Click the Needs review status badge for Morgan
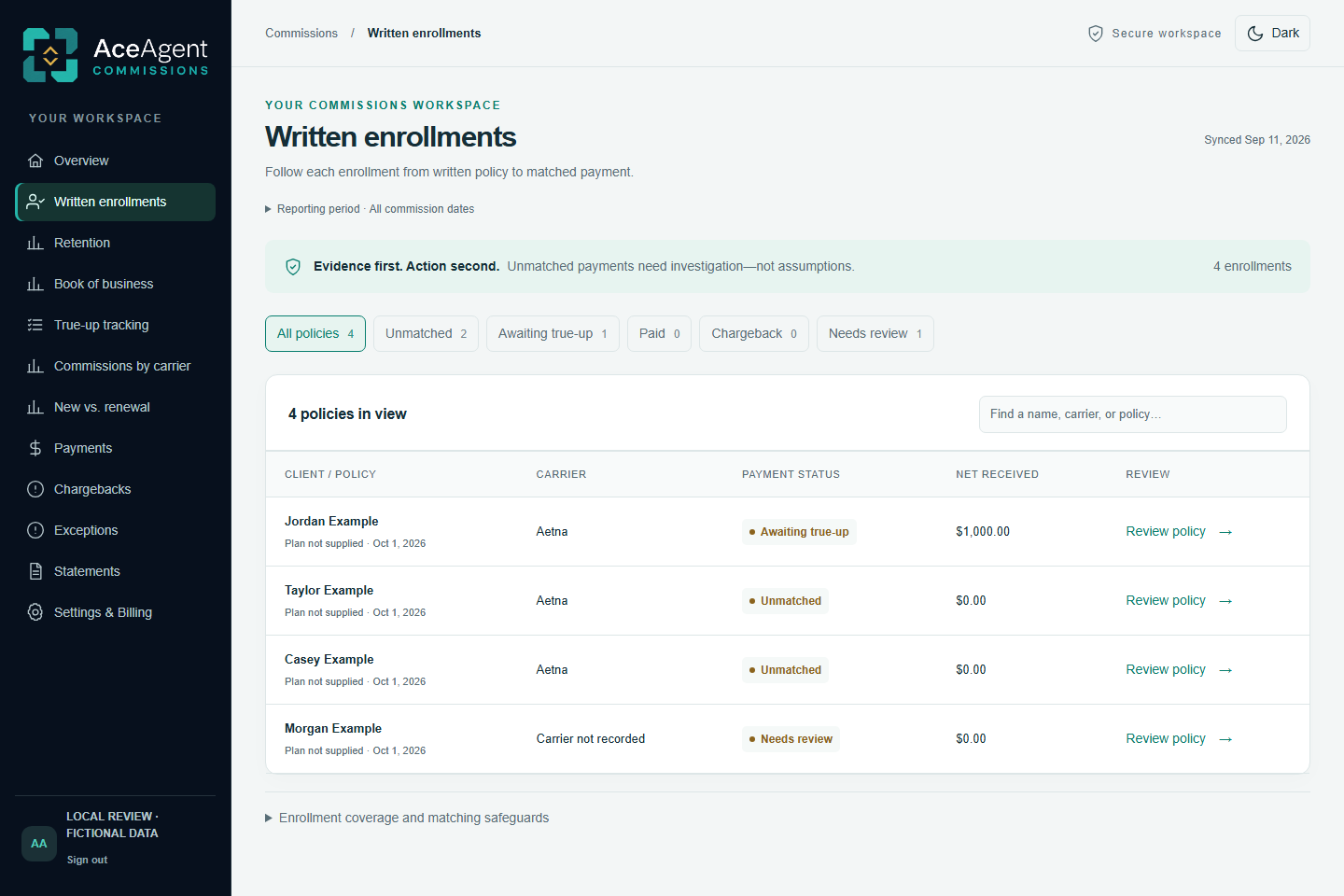The height and width of the screenshot is (896, 1344). pyautogui.click(x=791, y=739)
